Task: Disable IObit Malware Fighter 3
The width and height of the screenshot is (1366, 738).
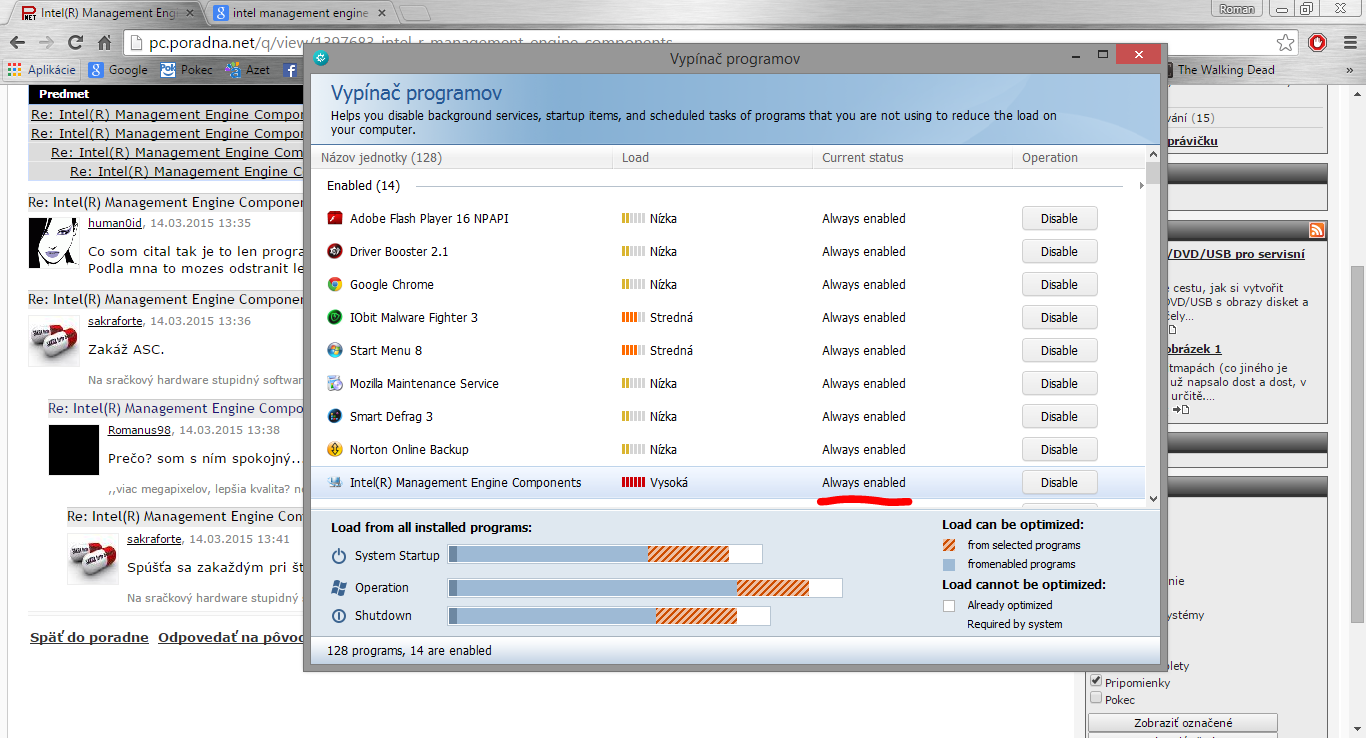Action: point(1059,317)
